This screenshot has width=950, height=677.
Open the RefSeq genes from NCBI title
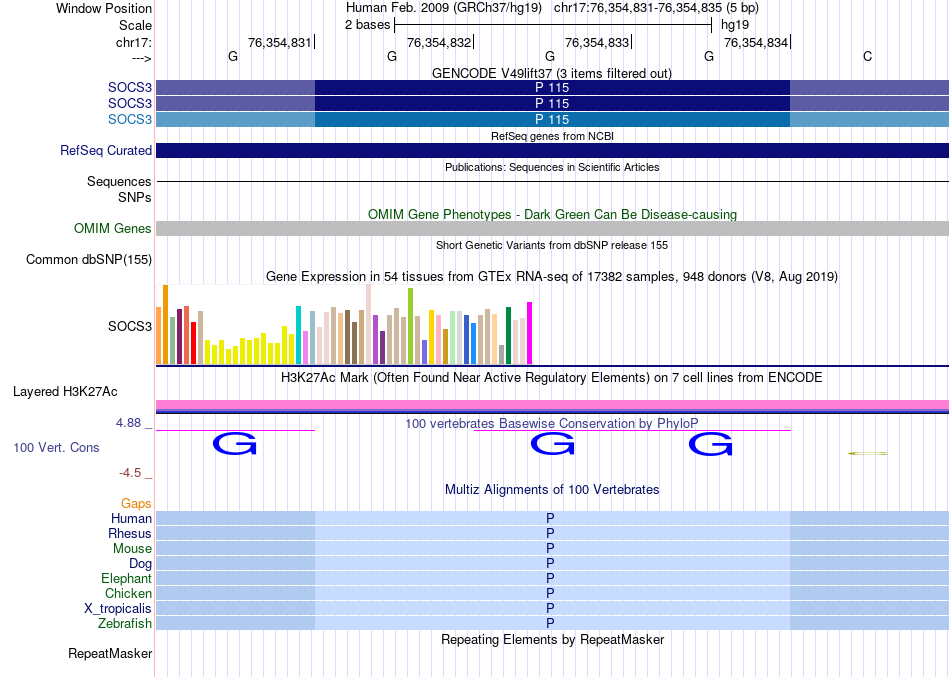(x=552, y=136)
